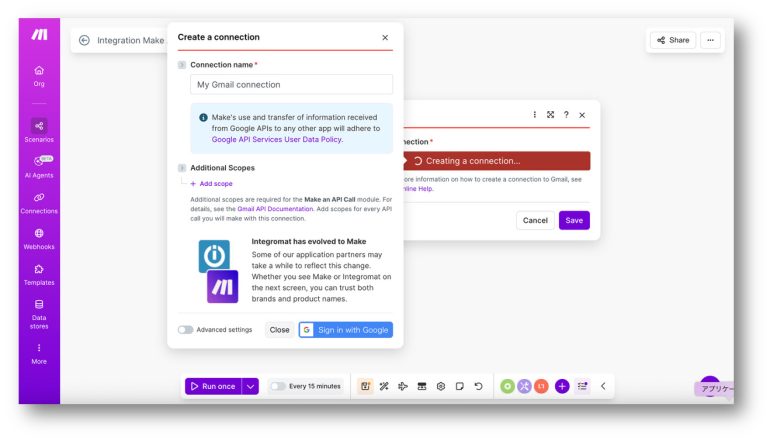The width and height of the screenshot is (770, 441).
Task: Open Templates in the sidebar
Action: click(x=39, y=275)
